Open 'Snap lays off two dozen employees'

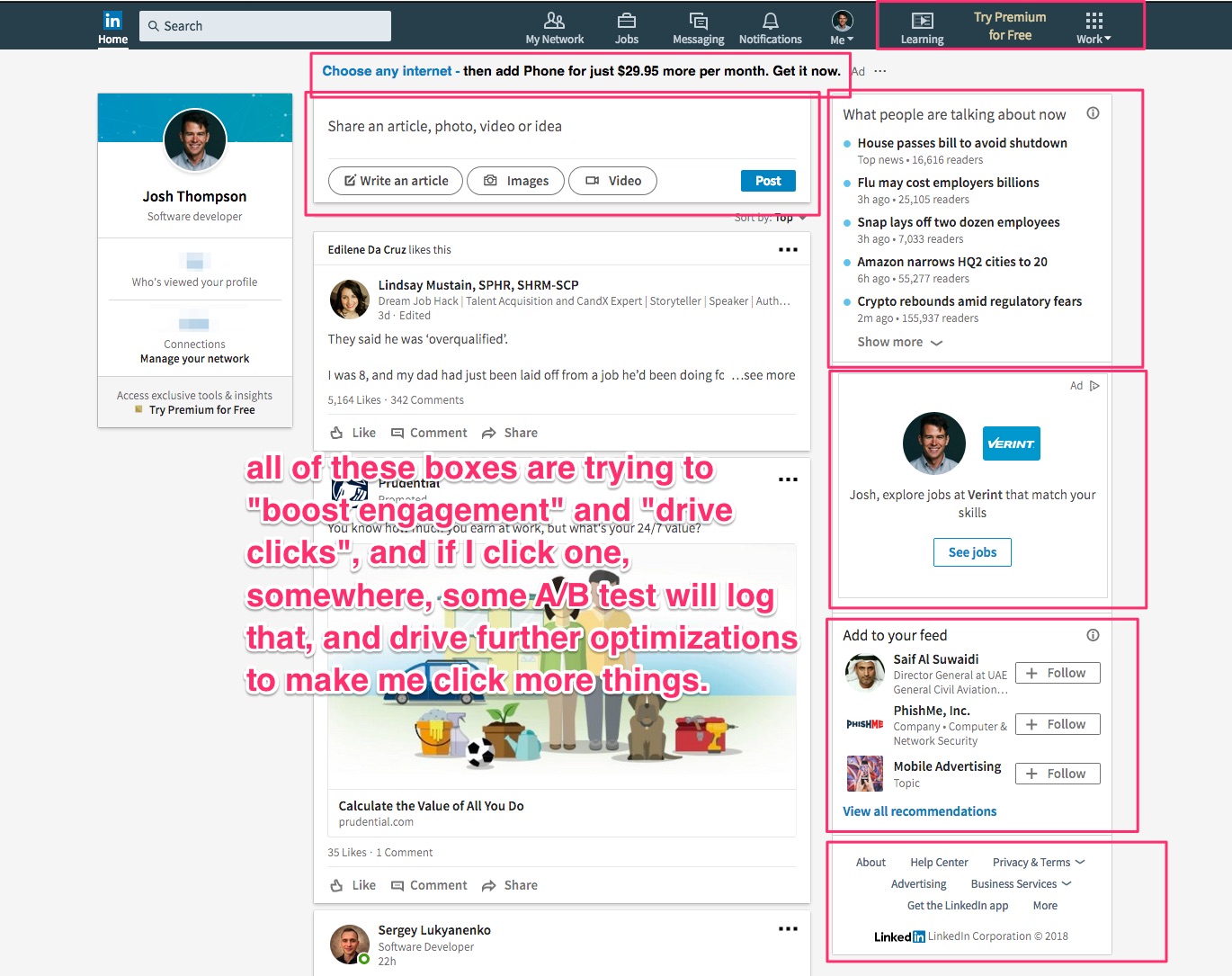[x=959, y=222]
